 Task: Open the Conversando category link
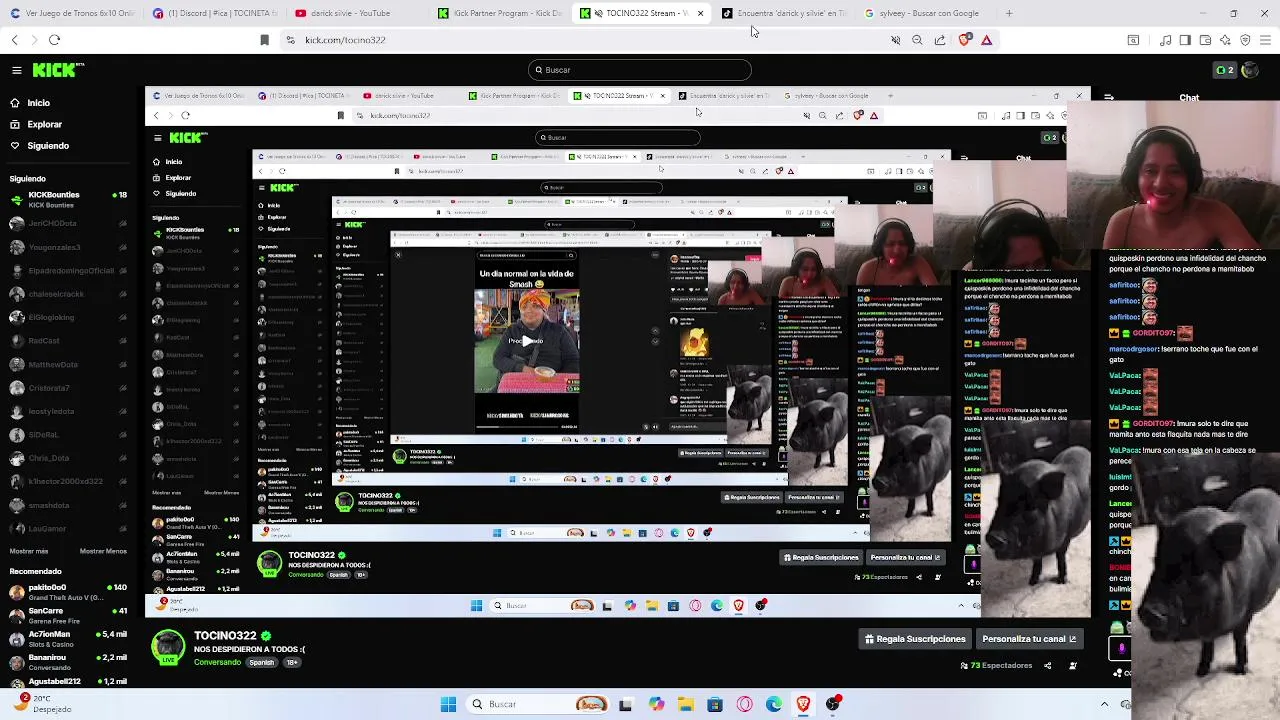[x=217, y=663]
